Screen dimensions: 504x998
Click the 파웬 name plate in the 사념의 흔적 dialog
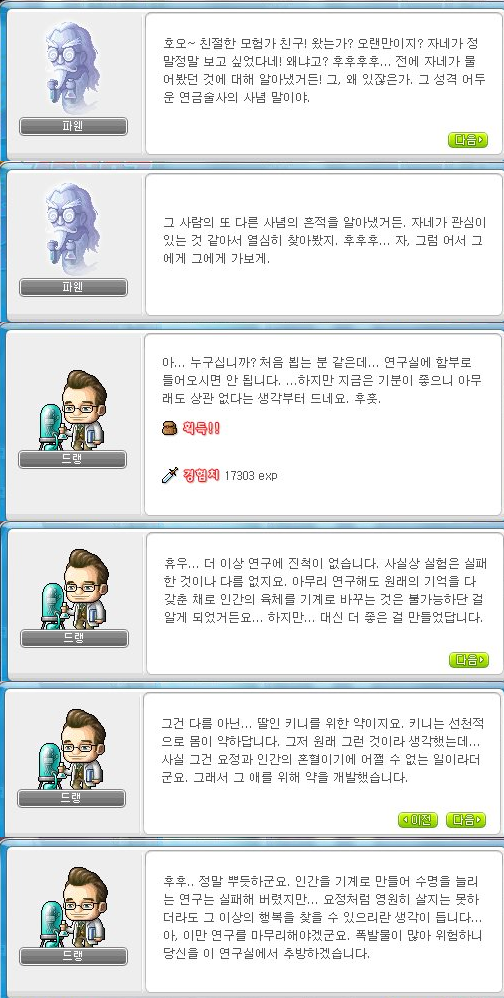(x=73, y=288)
